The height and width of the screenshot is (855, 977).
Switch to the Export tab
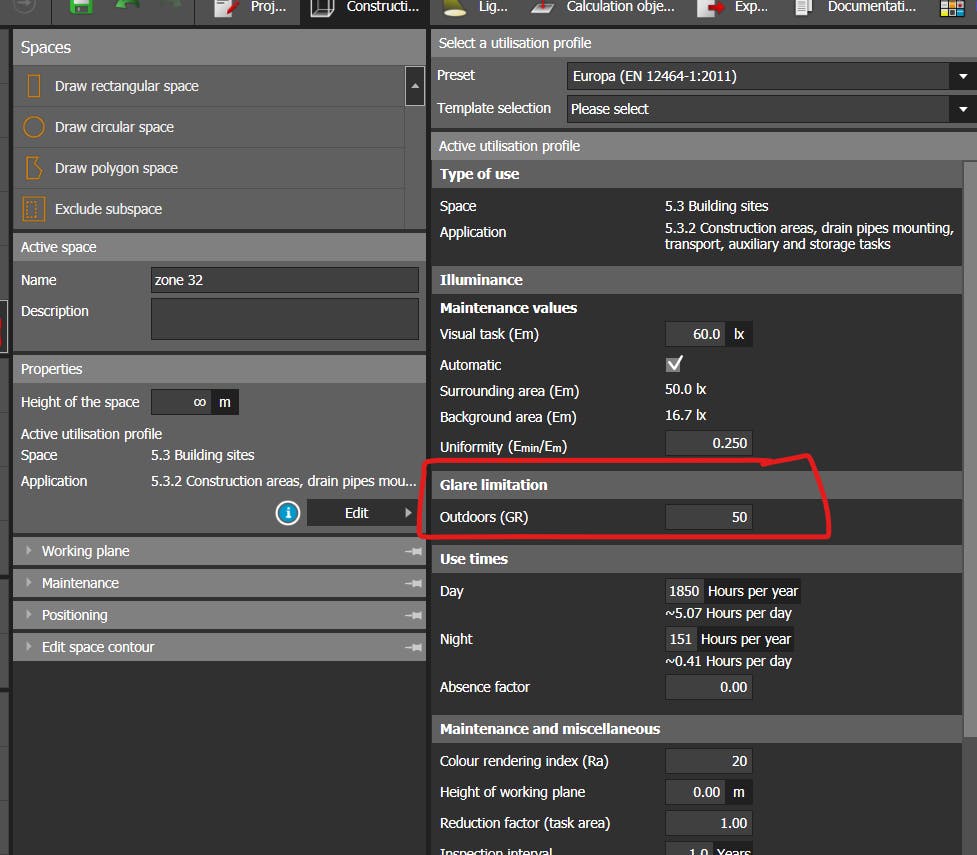(733, 8)
